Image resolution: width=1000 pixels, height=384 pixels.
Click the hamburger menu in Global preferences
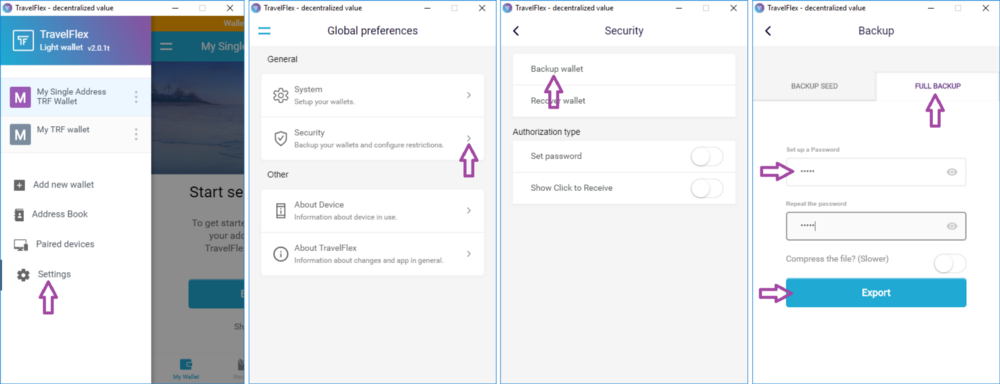pyautogui.click(x=264, y=31)
